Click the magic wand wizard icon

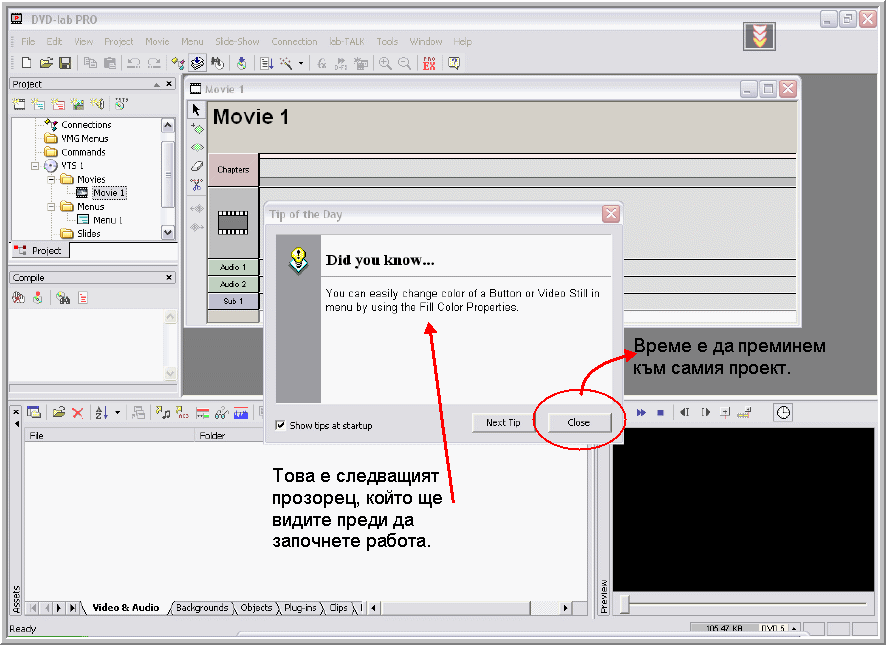pos(286,63)
